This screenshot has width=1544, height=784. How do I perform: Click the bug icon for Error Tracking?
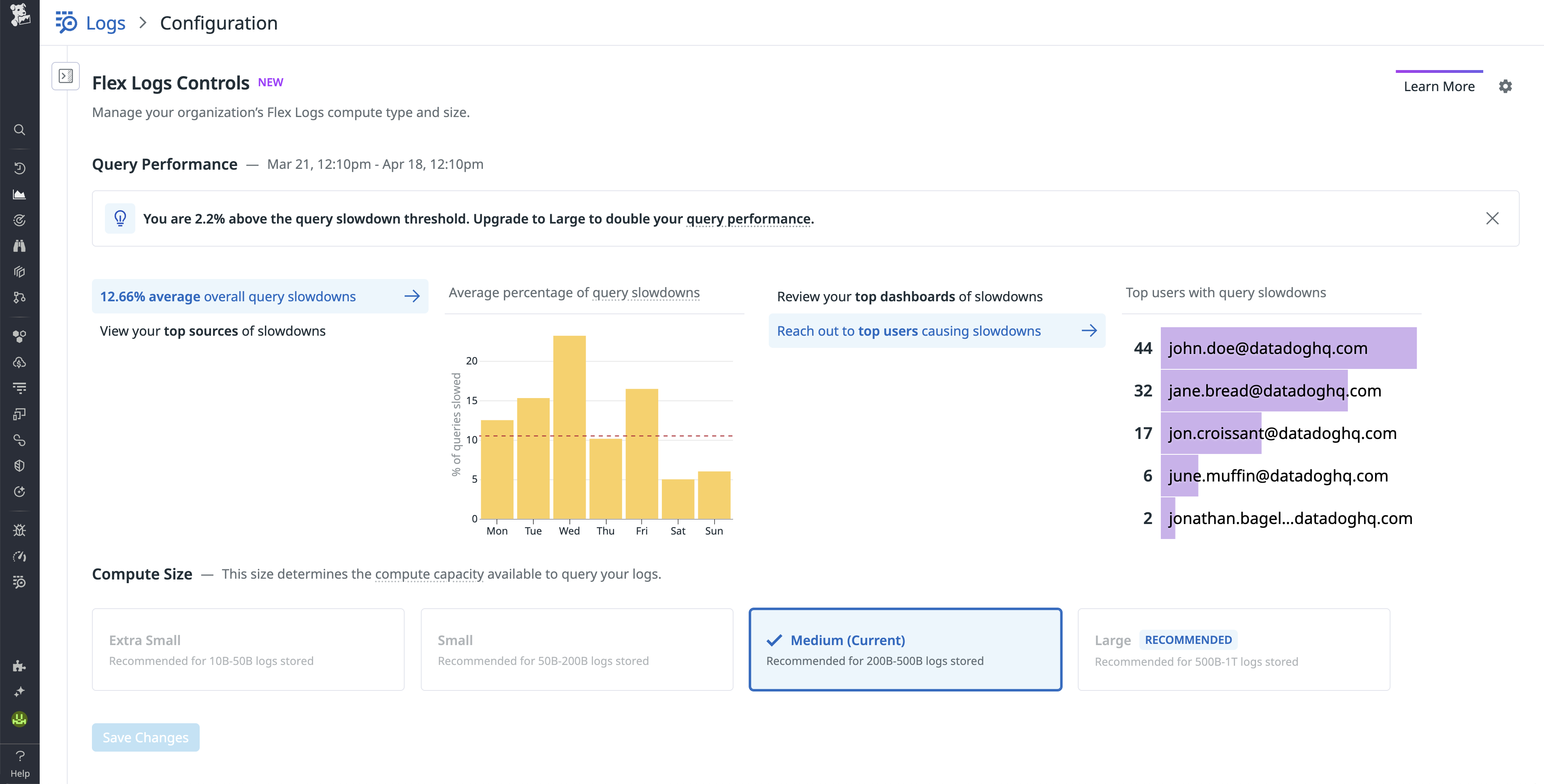coord(20,530)
